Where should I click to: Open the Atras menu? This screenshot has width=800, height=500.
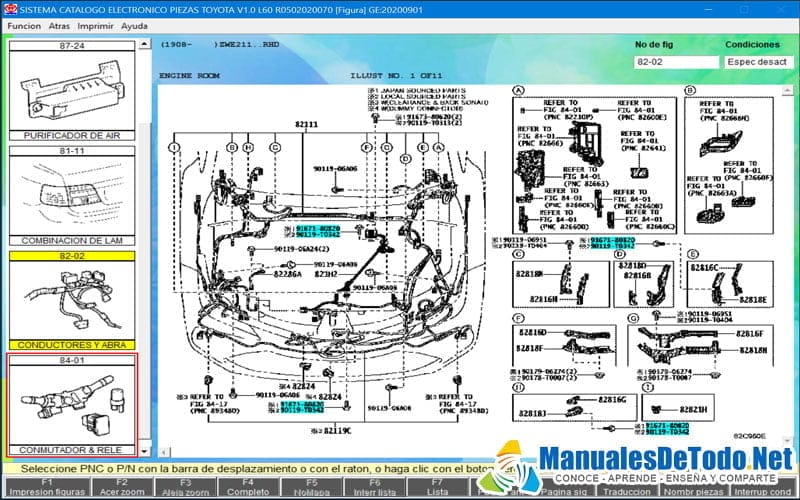(x=59, y=26)
